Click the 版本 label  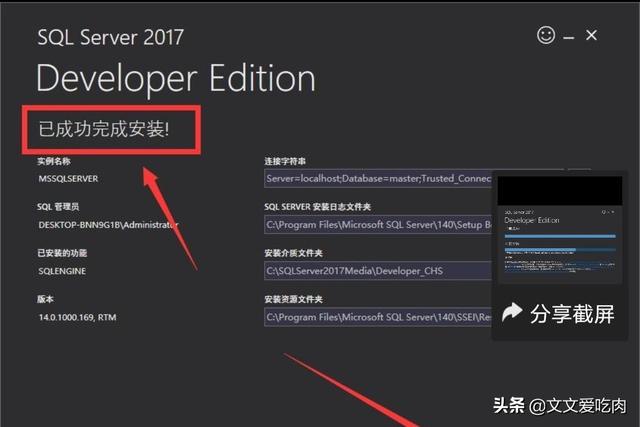[x=45, y=299]
